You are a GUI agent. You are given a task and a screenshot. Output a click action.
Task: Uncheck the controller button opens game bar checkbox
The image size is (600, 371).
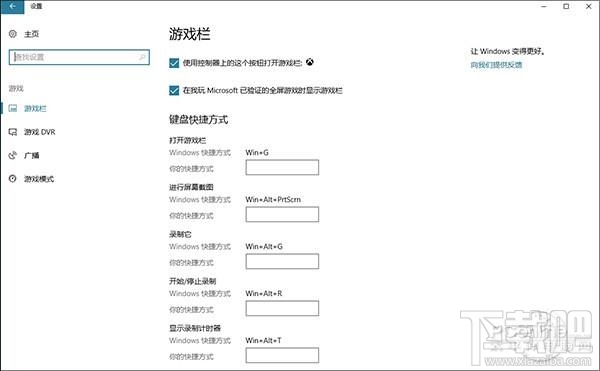click(174, 63)
